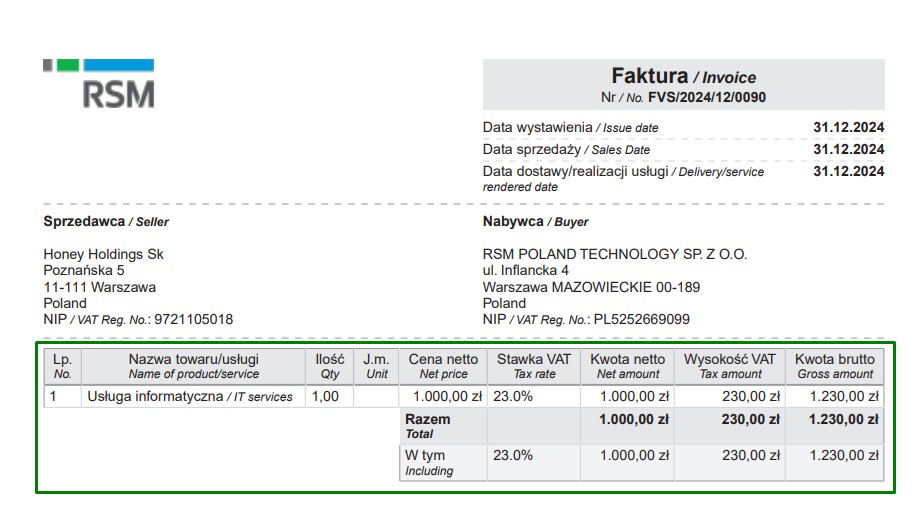Select the Ilość quantity column header

329,366
